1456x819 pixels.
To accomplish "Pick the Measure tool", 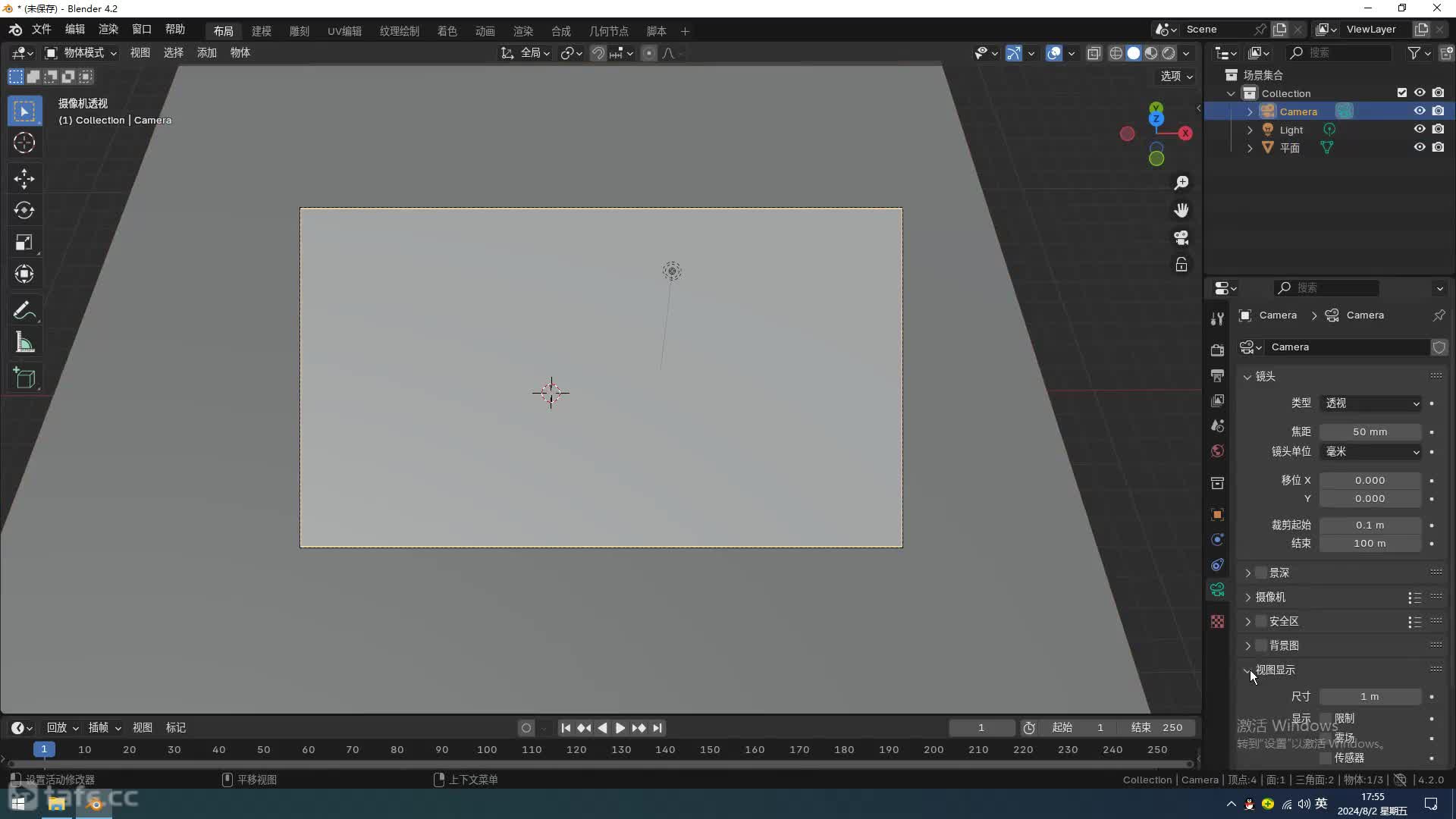I will (24, 343).
